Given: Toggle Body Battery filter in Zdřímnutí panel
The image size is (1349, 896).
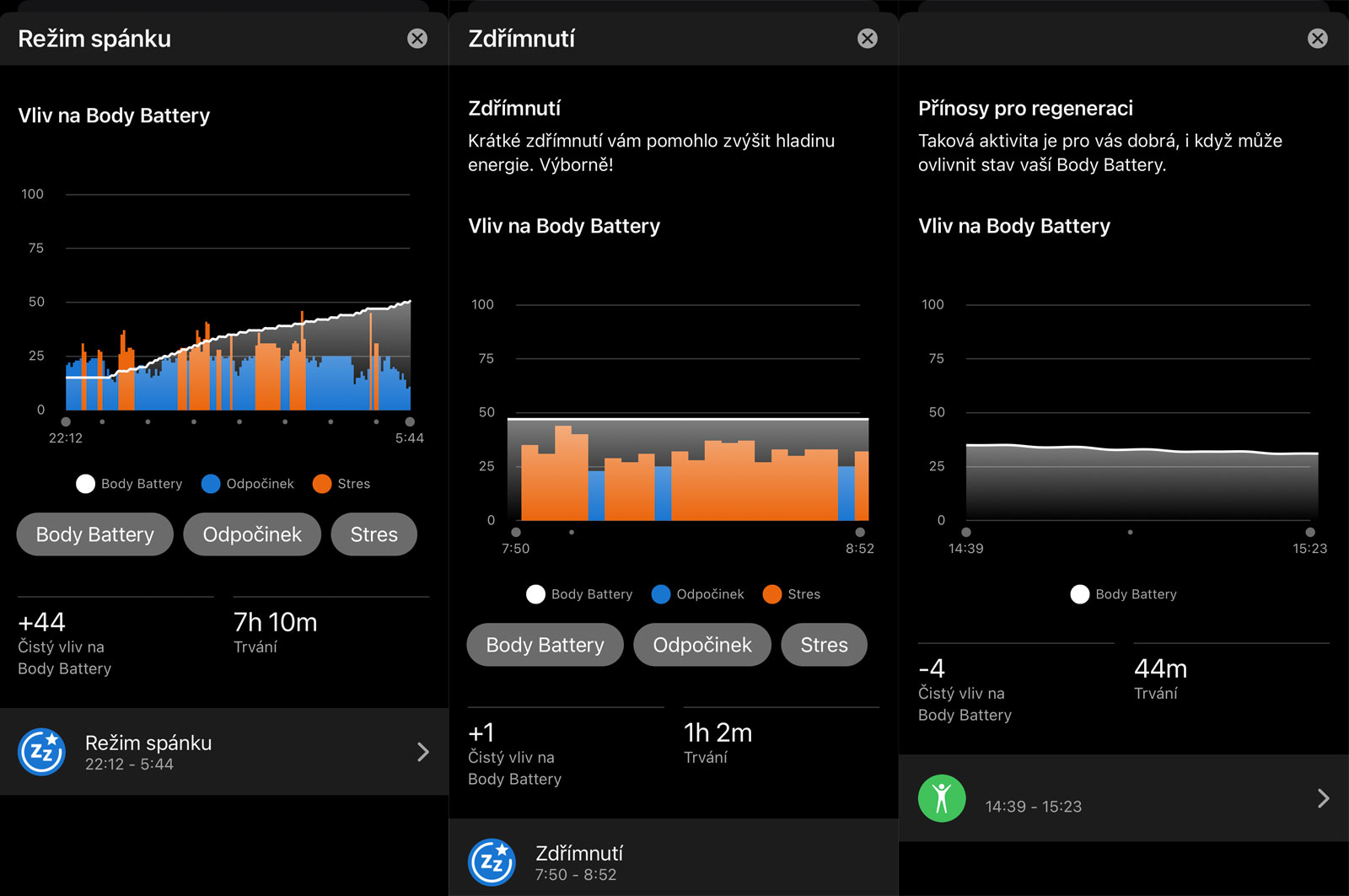Looking at the screenshot, I should [x=545, y=645].
